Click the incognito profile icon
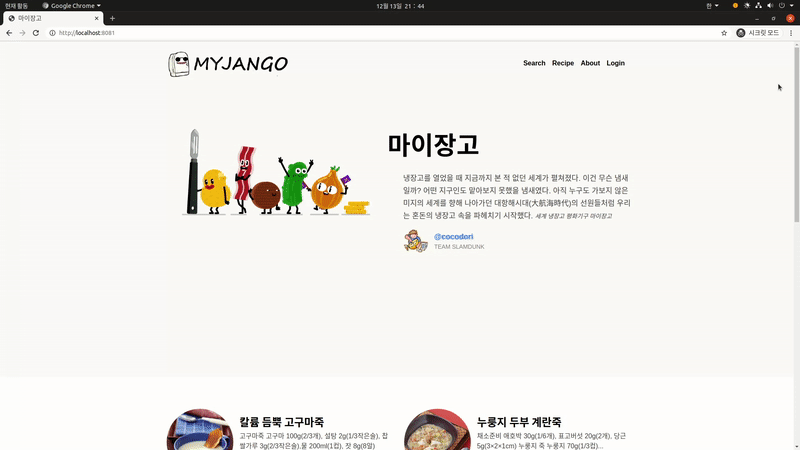 (x=741, y=33)
